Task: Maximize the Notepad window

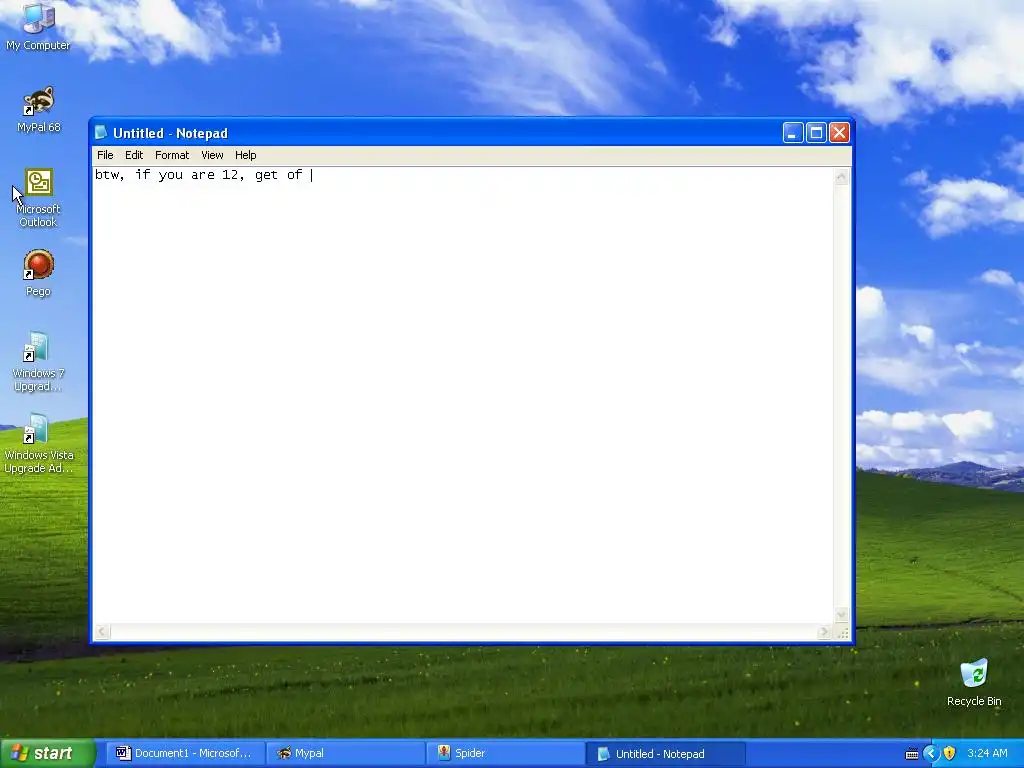Action: click(816, 133)
